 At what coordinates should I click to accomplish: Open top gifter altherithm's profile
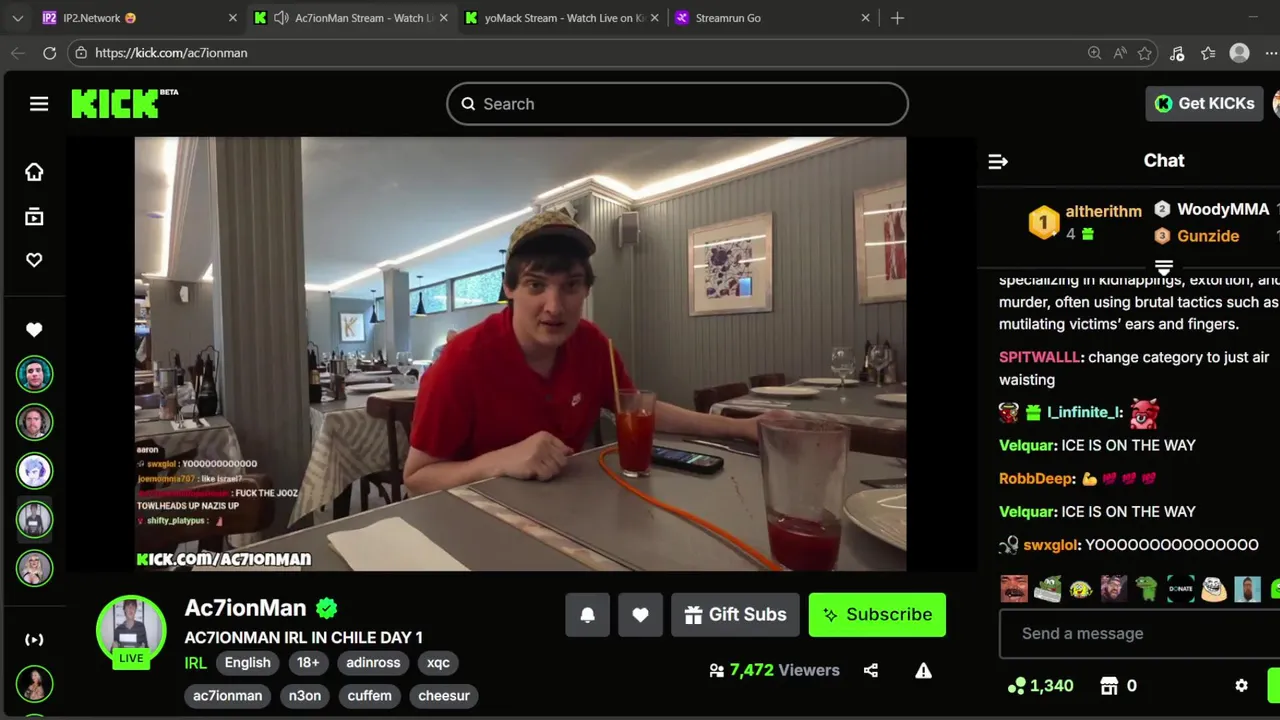(1103, 211)
